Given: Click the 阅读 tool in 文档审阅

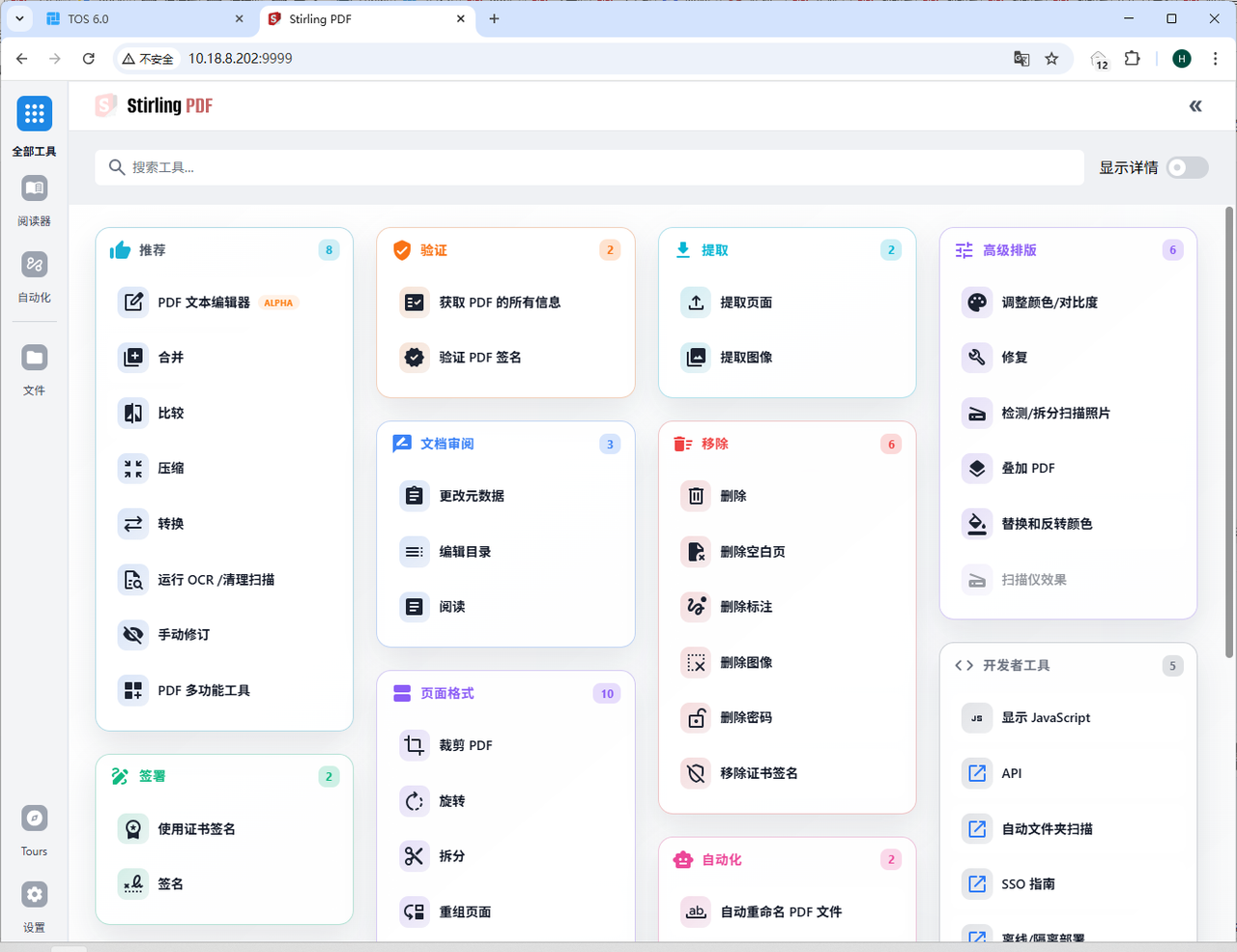Looking at the screenshot, I should pos(505,607).
